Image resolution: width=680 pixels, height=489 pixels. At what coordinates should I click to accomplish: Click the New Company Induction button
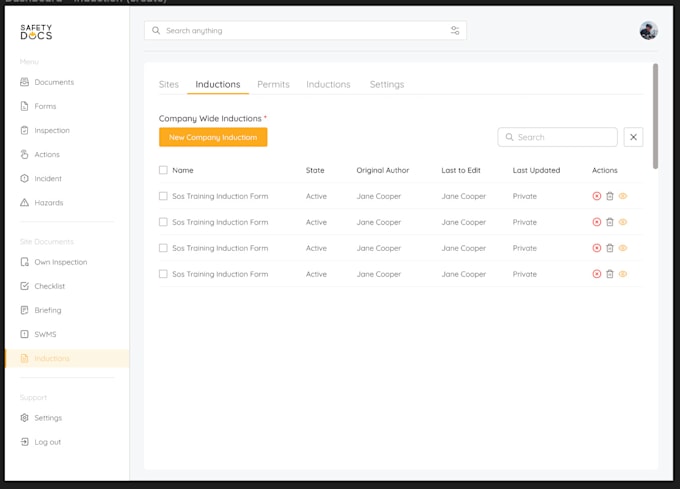[213, 137]
